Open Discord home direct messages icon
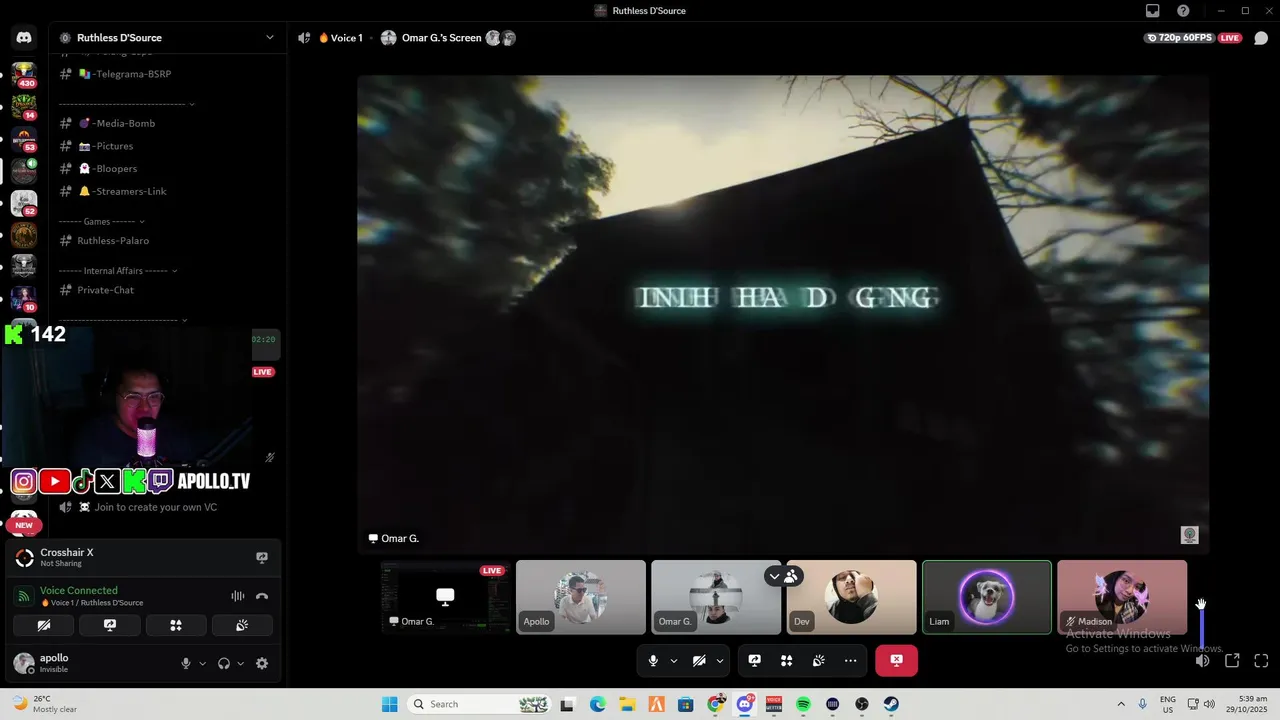 point(24,37)
